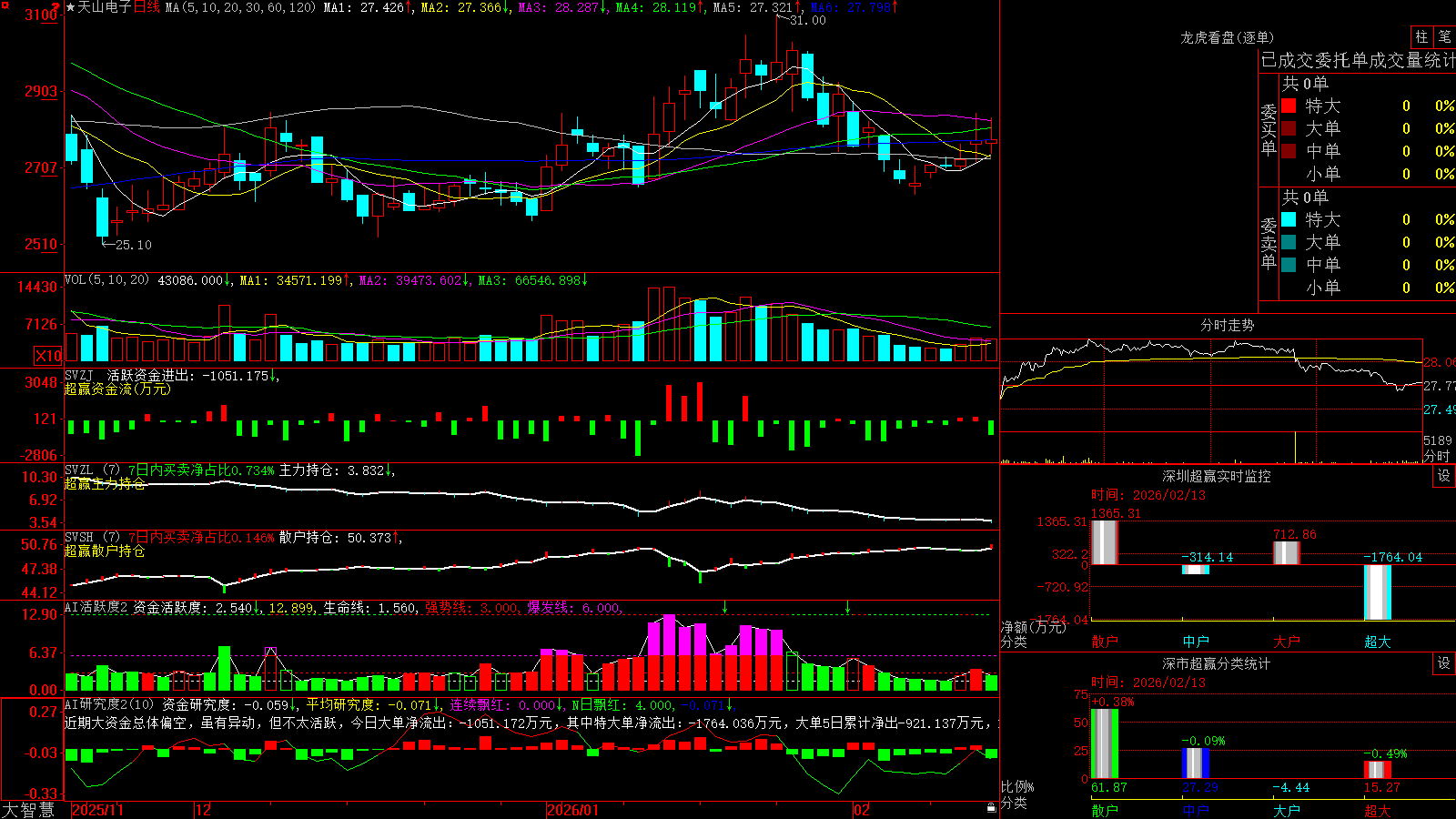Click the SVZL (7) indicator name
This screenshot has width=1456, height=819.
(x=92, y=470)
